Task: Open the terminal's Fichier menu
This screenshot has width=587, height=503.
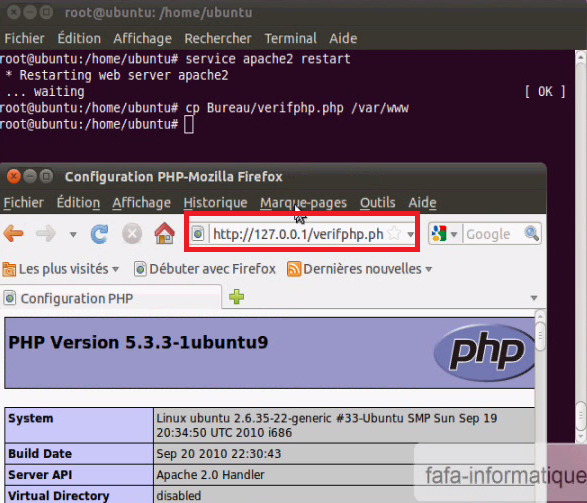Action: pyautogui.click(x=24, y=39)
